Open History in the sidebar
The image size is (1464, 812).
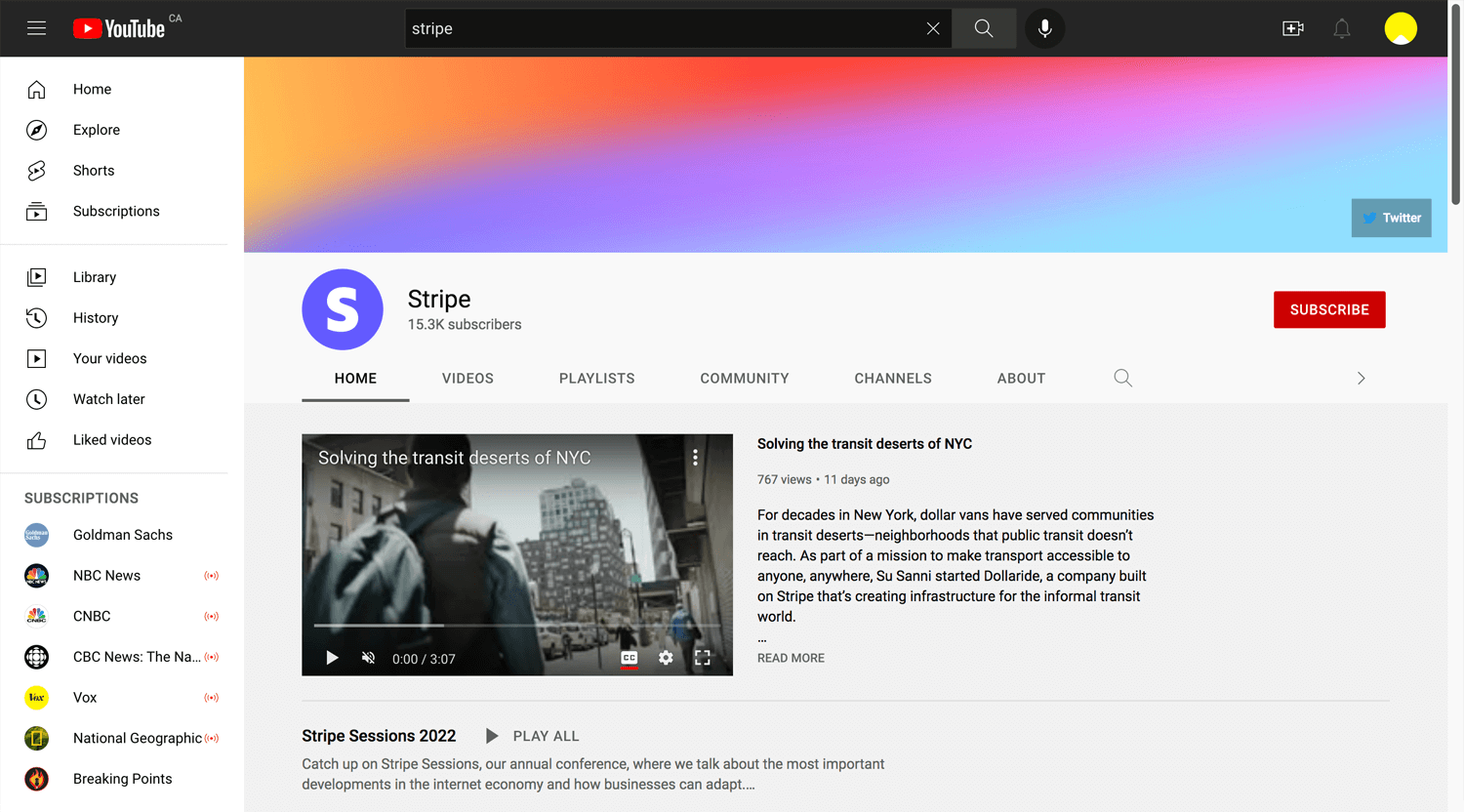(114, 318)
